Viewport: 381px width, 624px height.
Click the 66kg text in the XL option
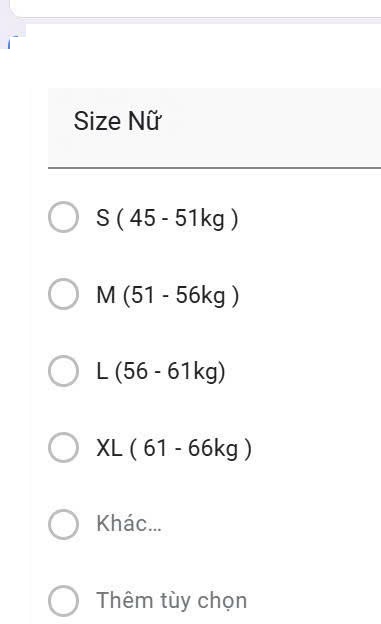(x=213, y=448)
